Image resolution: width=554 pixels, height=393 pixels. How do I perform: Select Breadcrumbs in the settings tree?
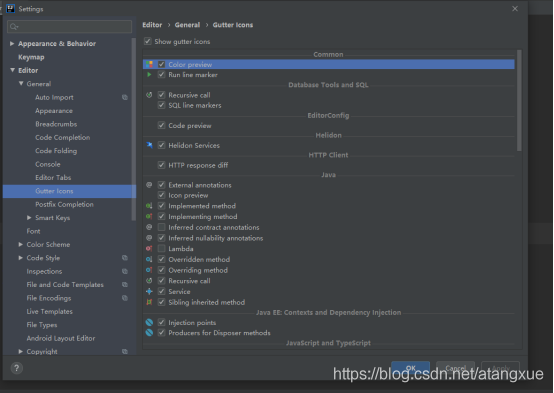tap(56, 124)
